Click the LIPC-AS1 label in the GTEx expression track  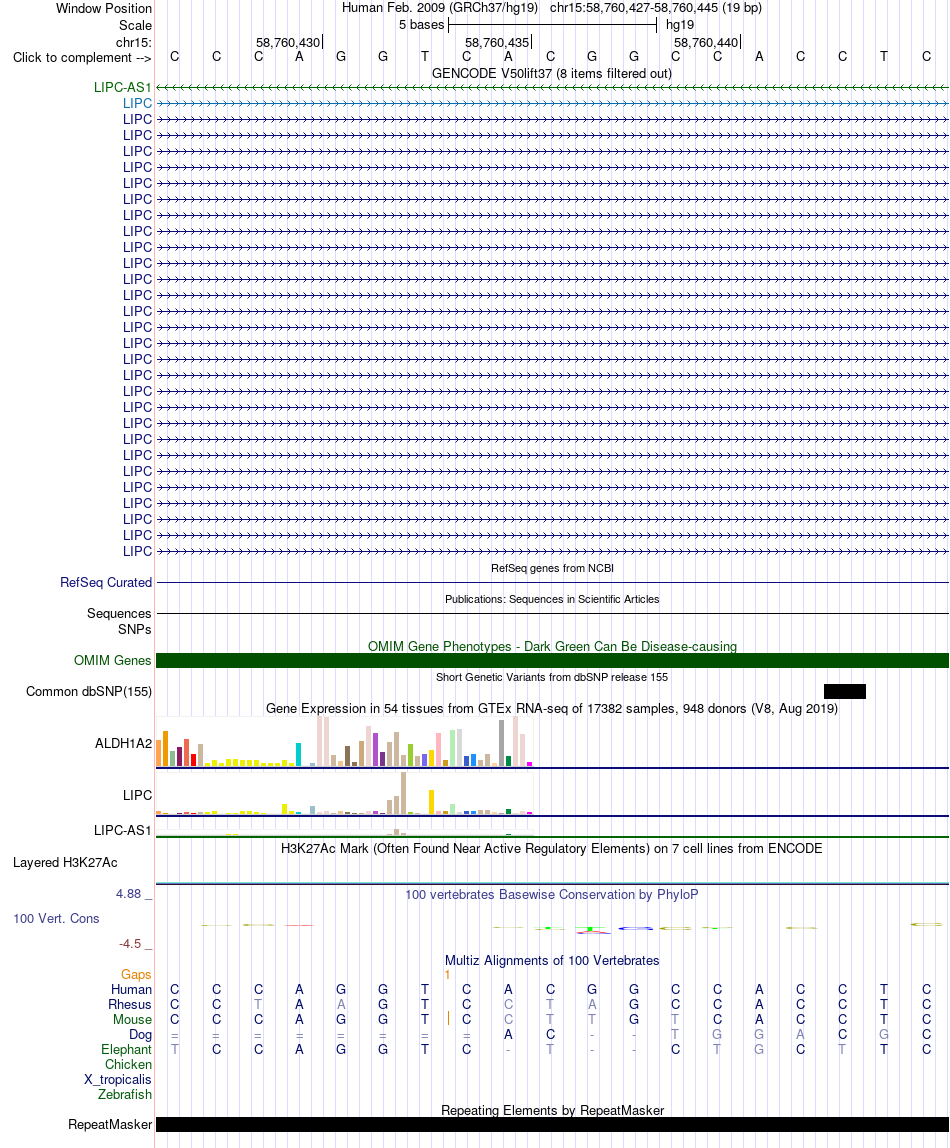122,830
